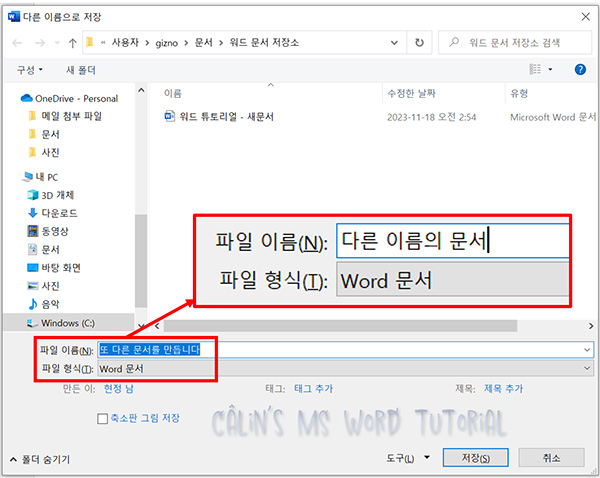Refresh the folder view
Image resolution: width=600 pixels, height=478 pixels.
tap(419, 42)
